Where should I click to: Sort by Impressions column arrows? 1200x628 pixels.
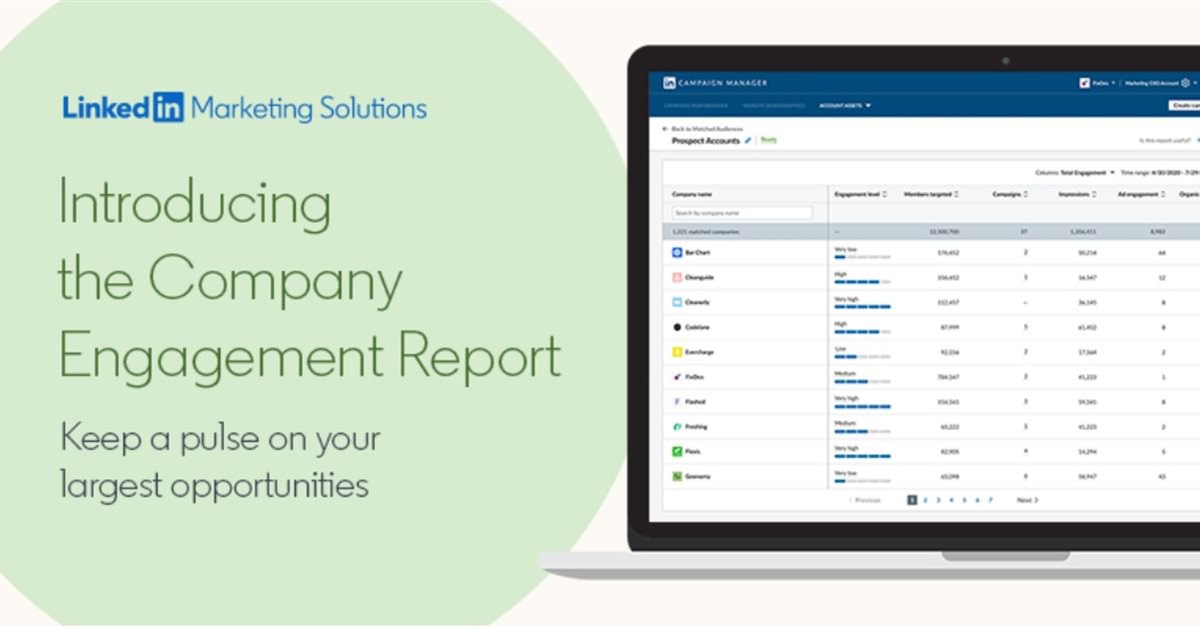(x=1094, y=194)
